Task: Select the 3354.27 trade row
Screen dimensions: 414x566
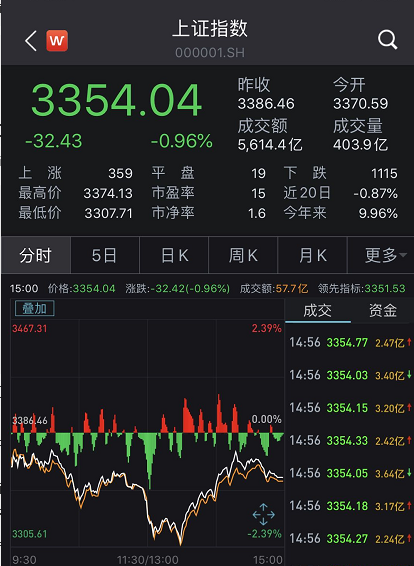Action: point(350,539)
